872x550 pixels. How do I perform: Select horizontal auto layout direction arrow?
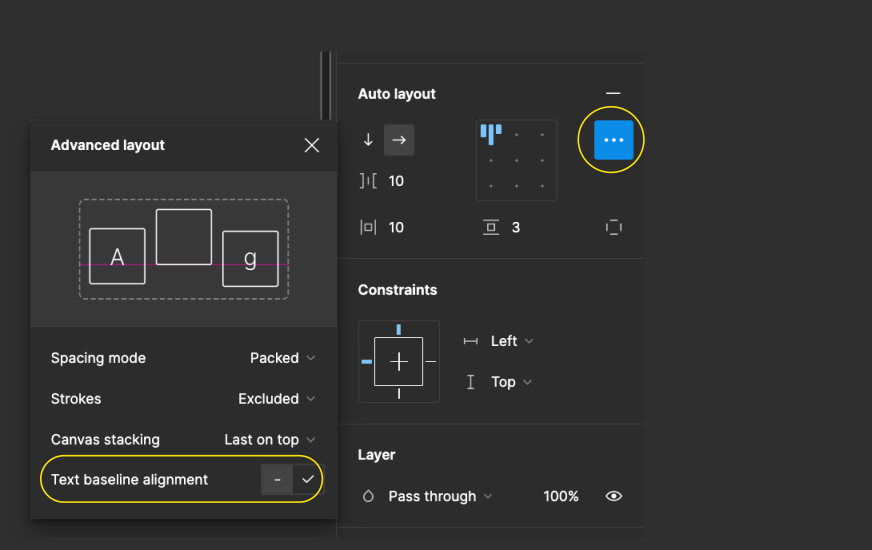point(399,140)
